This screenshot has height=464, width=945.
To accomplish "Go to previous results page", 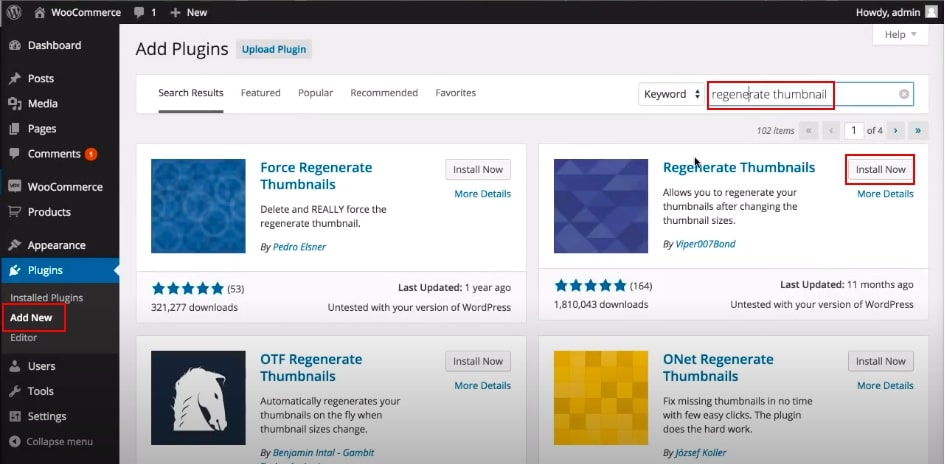I will [x=831, y=130].
